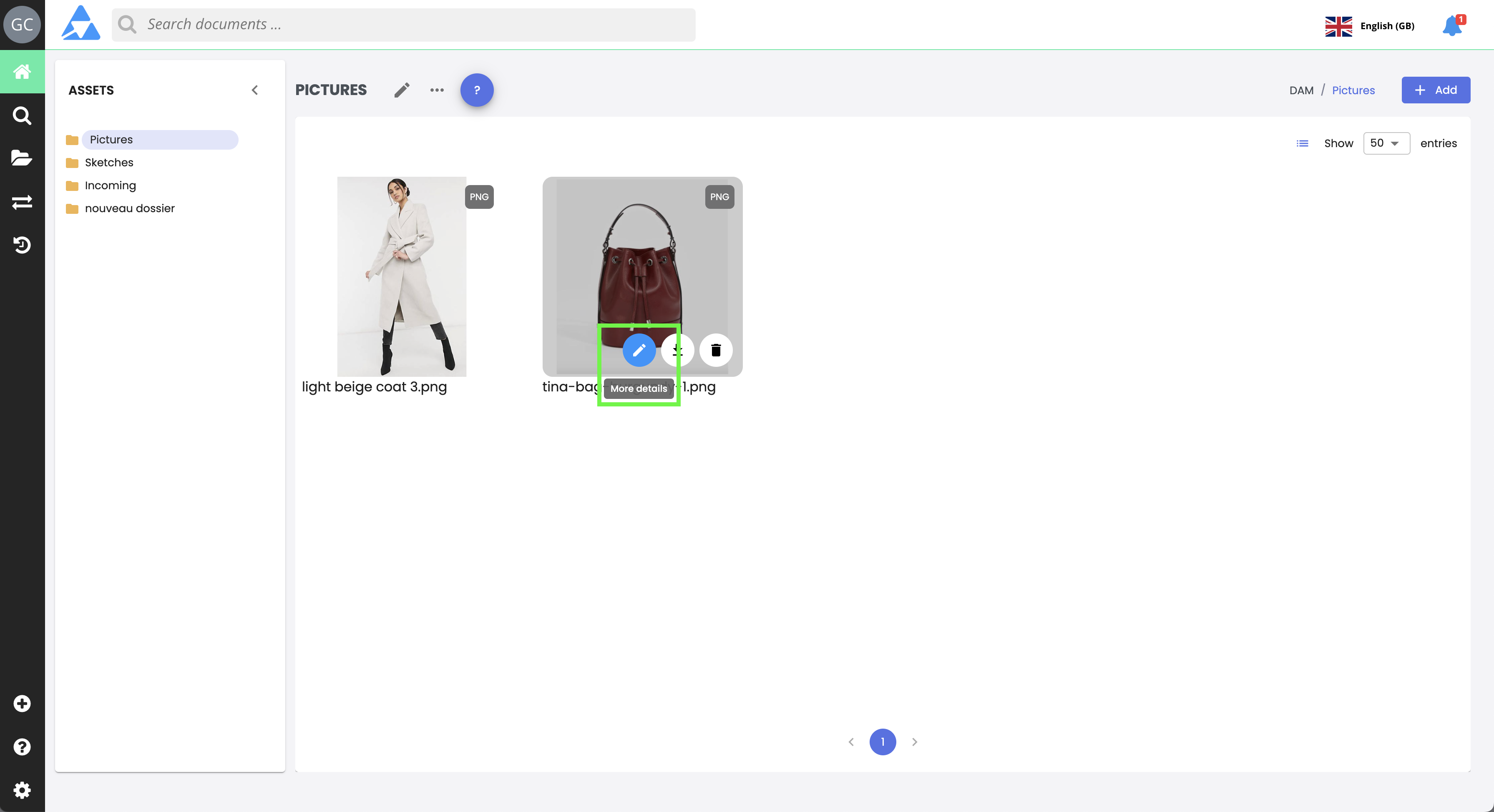Open the 50 entries dropdown

pyautogui.click(x=1386, y=143)
